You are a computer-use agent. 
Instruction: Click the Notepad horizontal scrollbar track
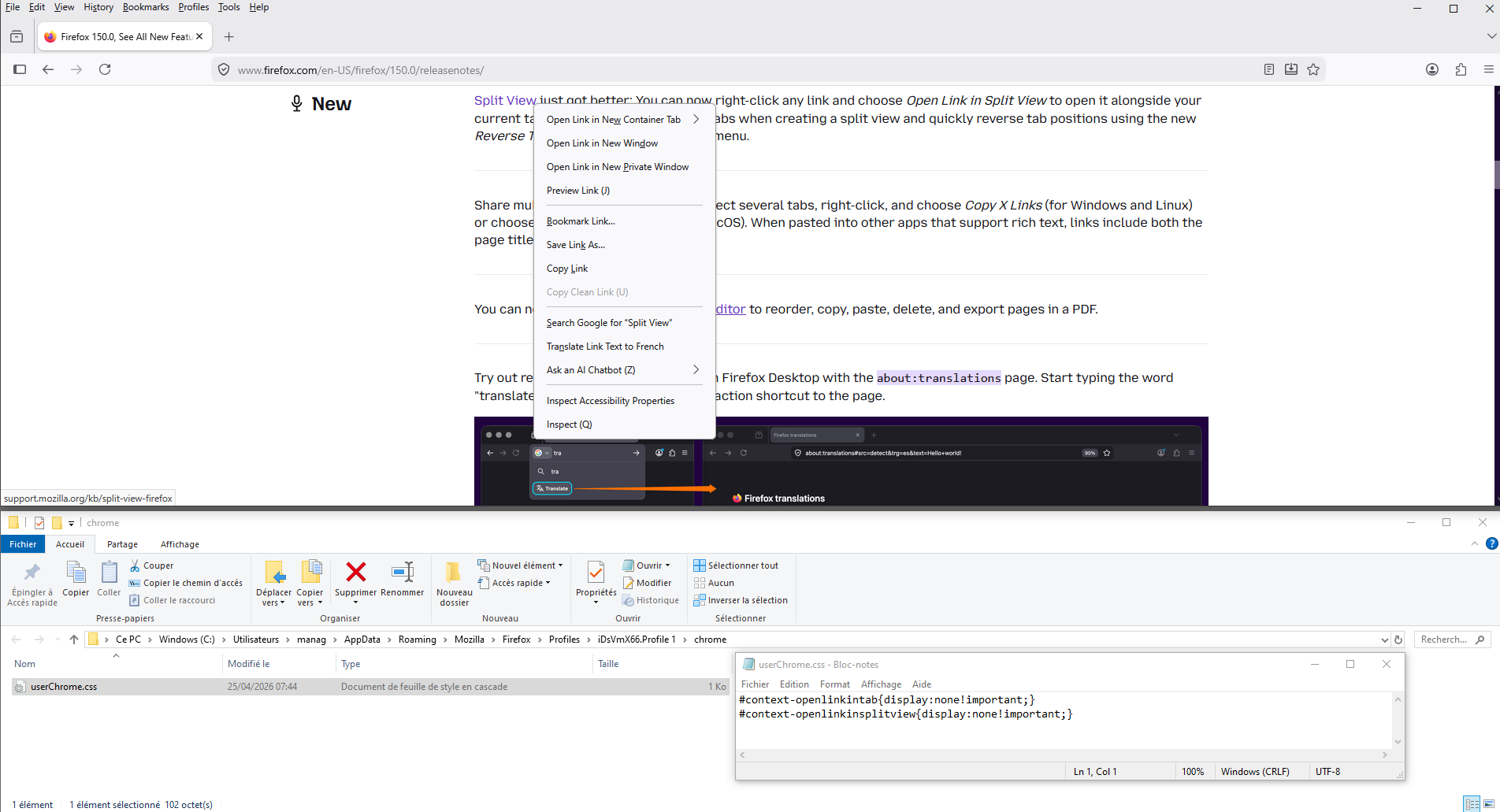1062,755
